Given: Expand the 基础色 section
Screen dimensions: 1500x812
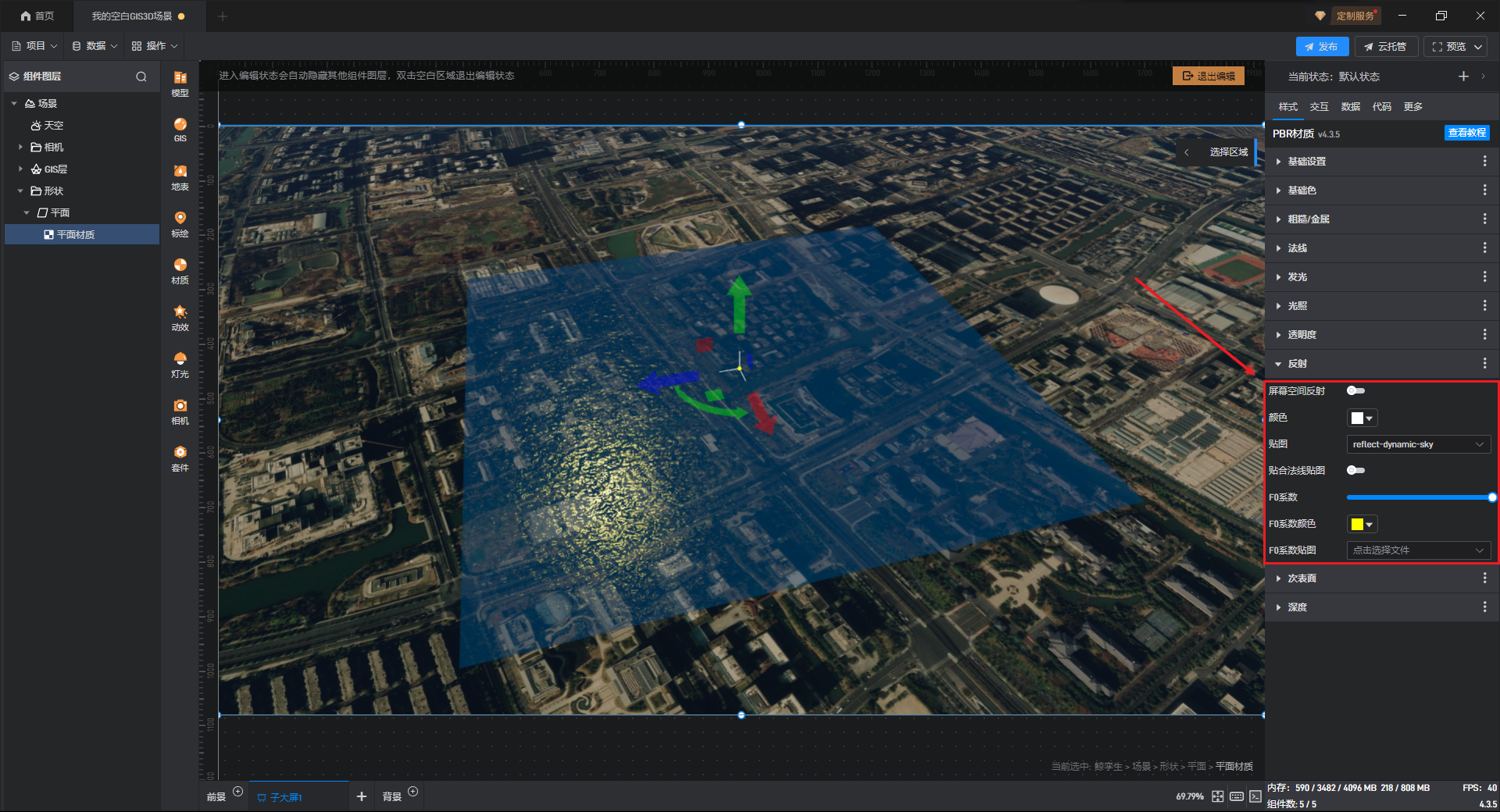Looking at the screenshot, I should pyautogui.click(x=1302, y=191).
